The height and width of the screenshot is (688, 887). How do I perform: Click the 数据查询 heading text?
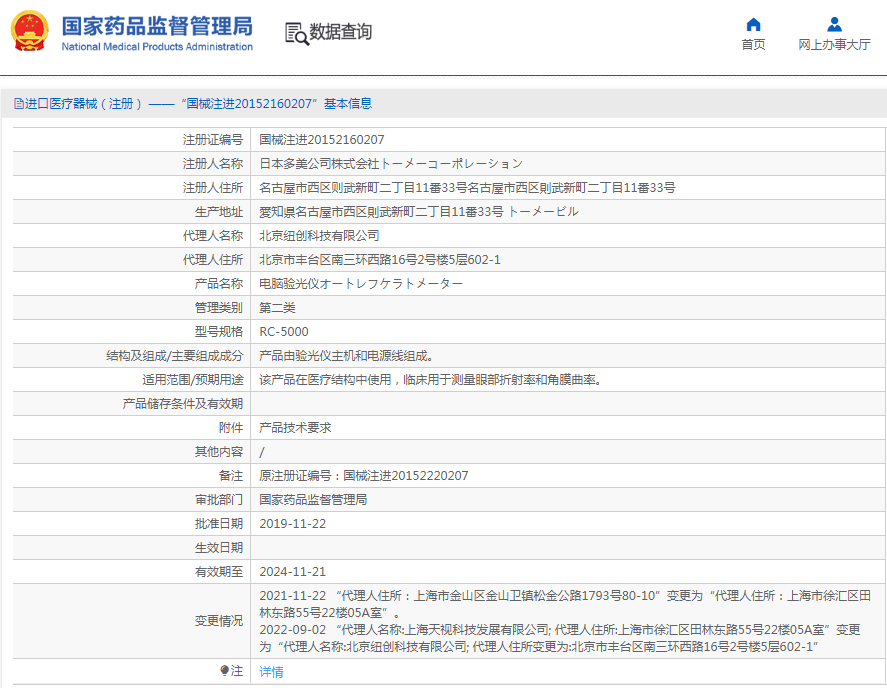(x=340, y=32)
